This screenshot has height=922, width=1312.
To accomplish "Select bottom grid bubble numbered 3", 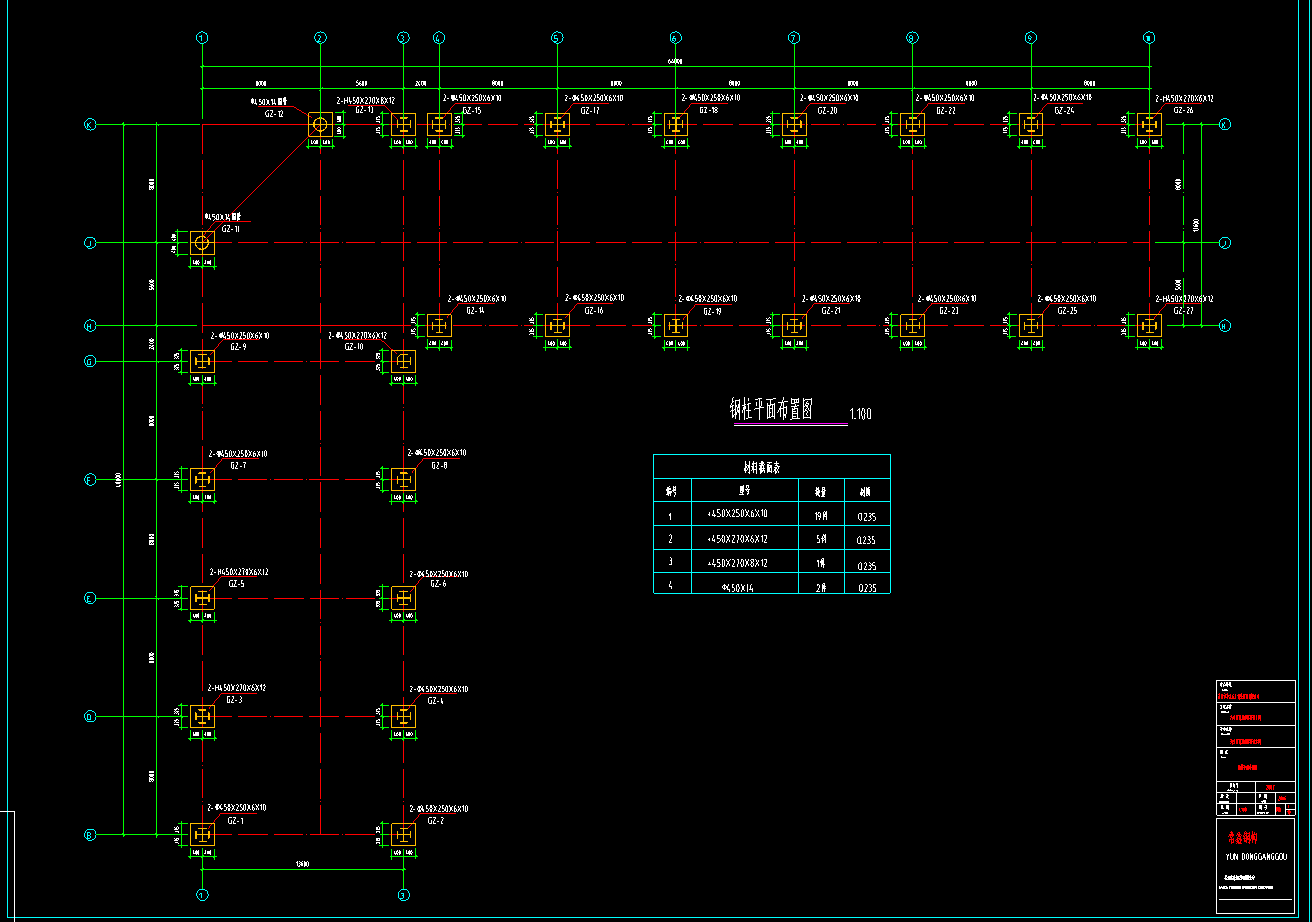I will [x=403, y=895].
